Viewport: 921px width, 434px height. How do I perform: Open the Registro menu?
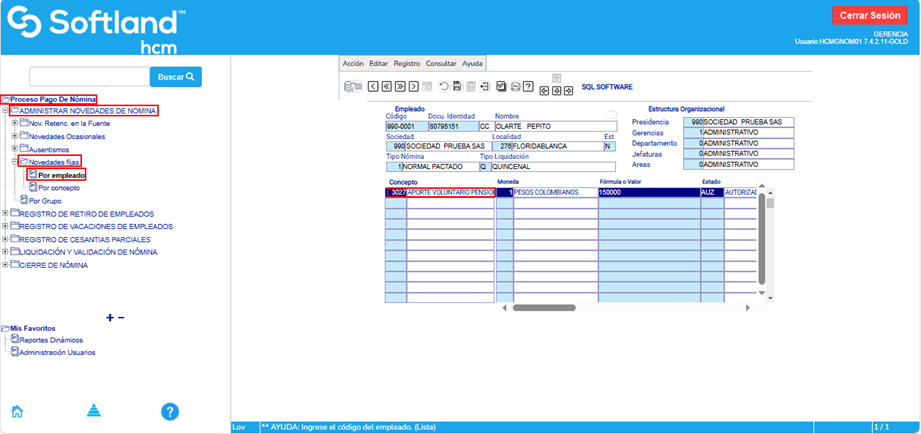[x=406, y=63]
